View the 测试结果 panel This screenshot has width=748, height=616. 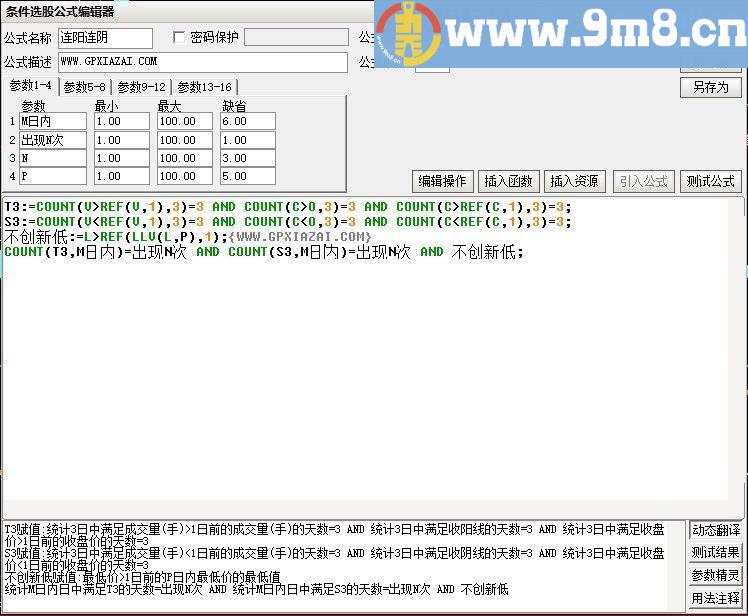coord(716,553)
